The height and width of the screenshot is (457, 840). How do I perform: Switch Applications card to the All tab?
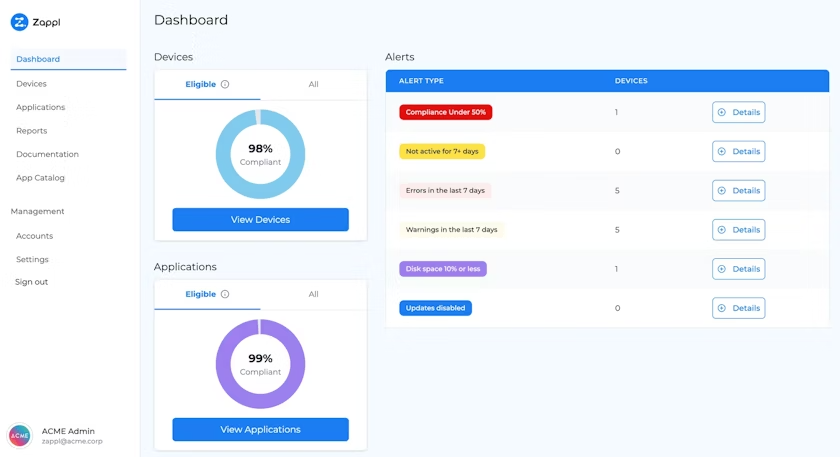313,295
